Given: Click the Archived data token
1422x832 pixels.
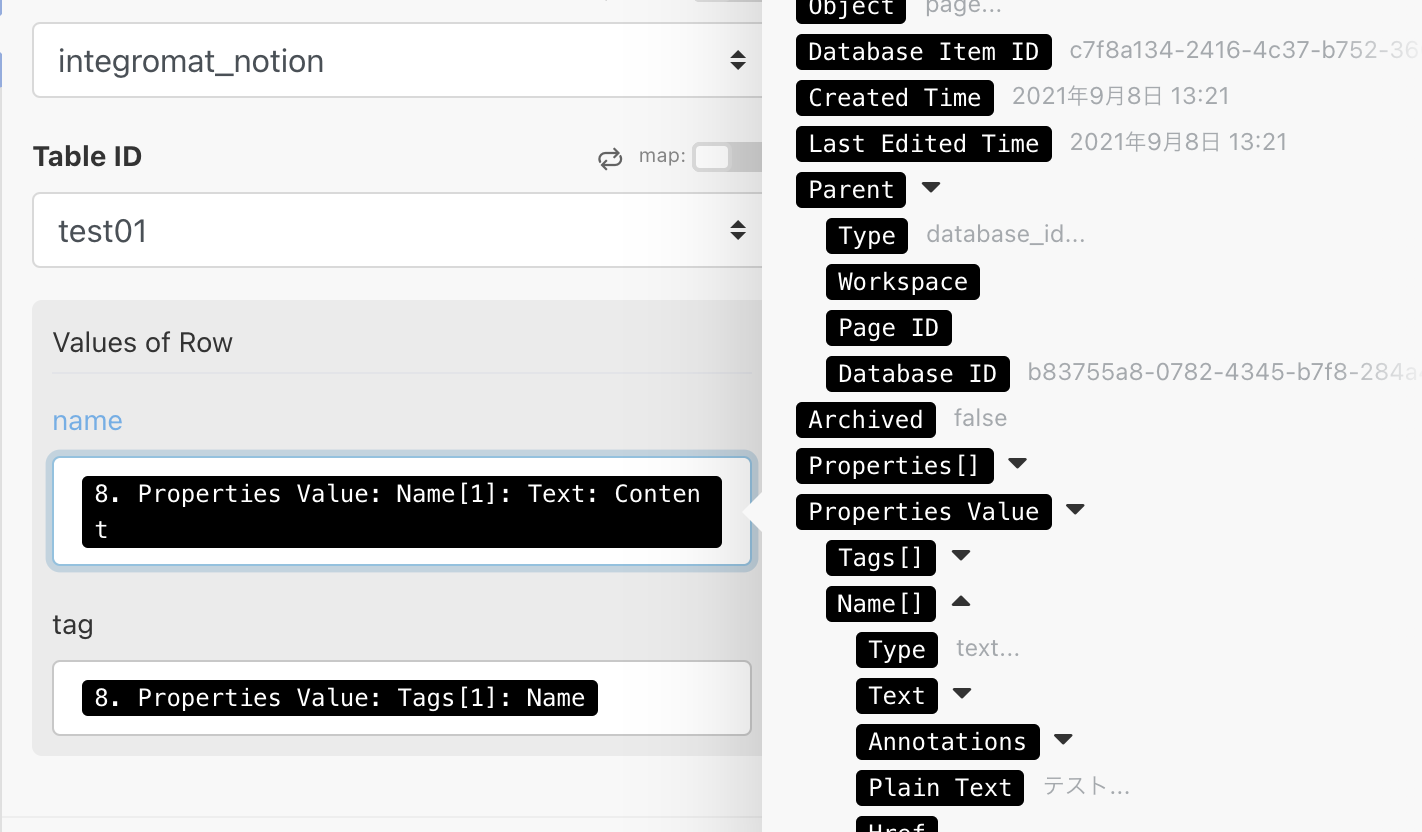Looking at the screenshot, I should 865,419.
